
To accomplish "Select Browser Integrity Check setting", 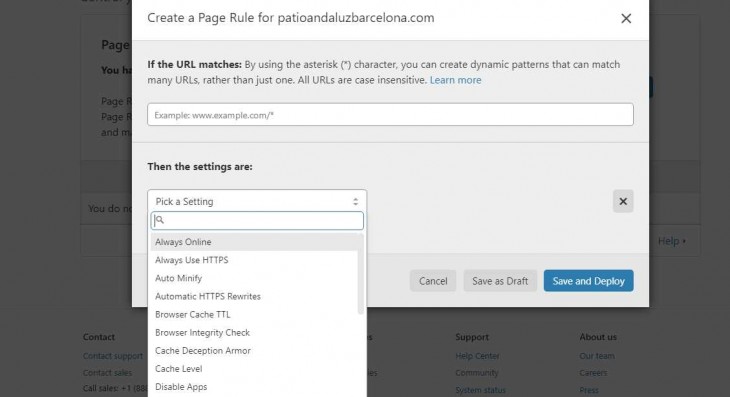I will (x=254, y=333).
